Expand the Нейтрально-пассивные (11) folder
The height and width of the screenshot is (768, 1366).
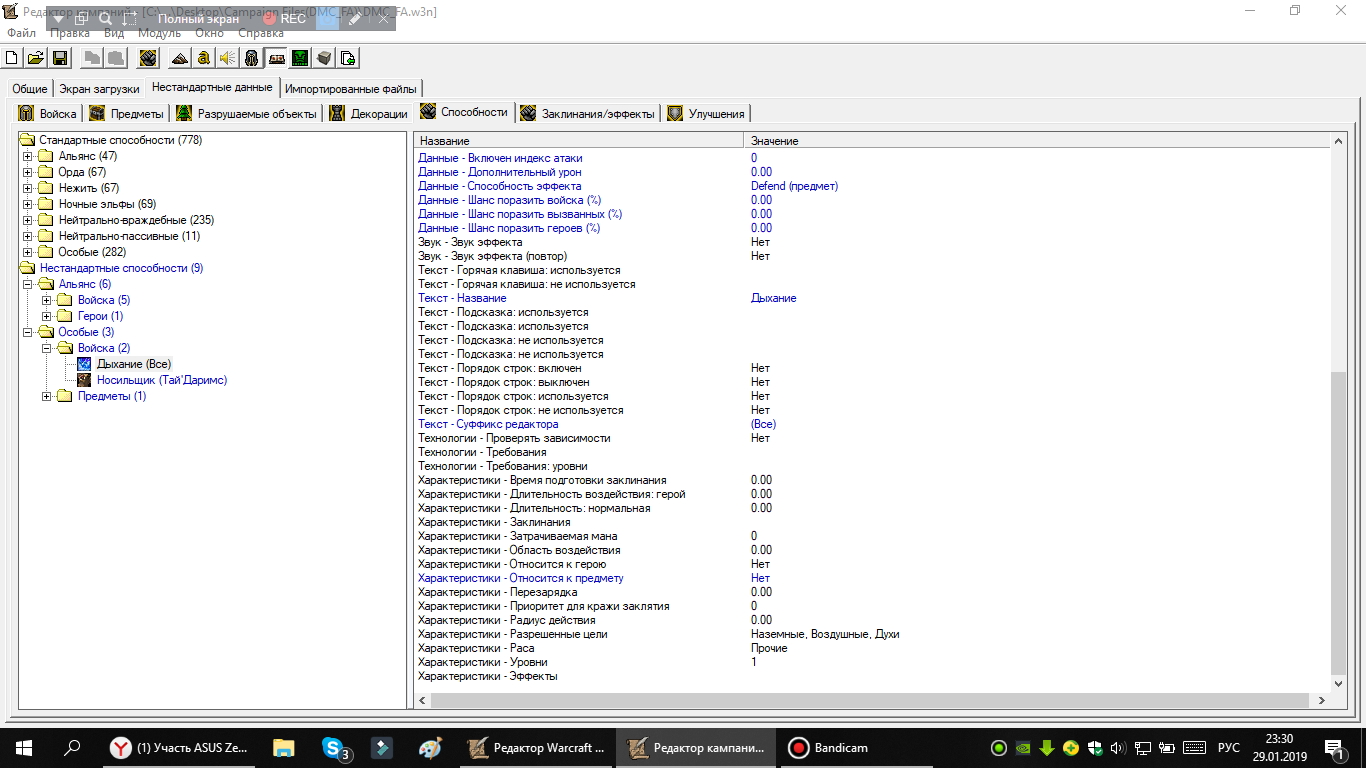28,236
